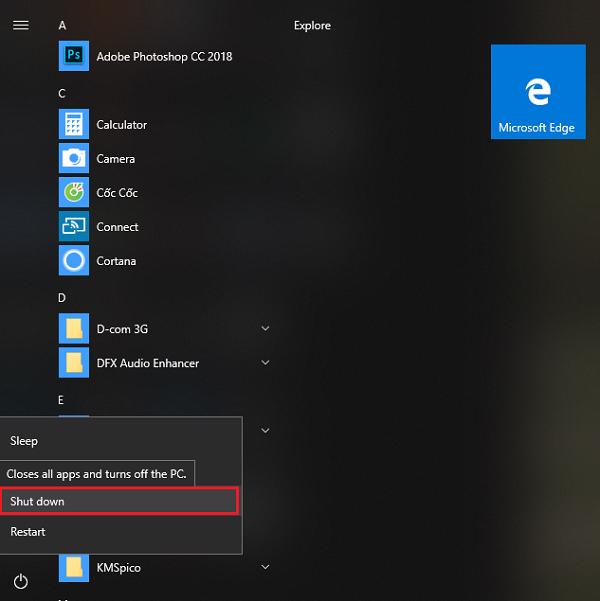Click the Power icon button
The image size is (600, 601).
[20, 581]
